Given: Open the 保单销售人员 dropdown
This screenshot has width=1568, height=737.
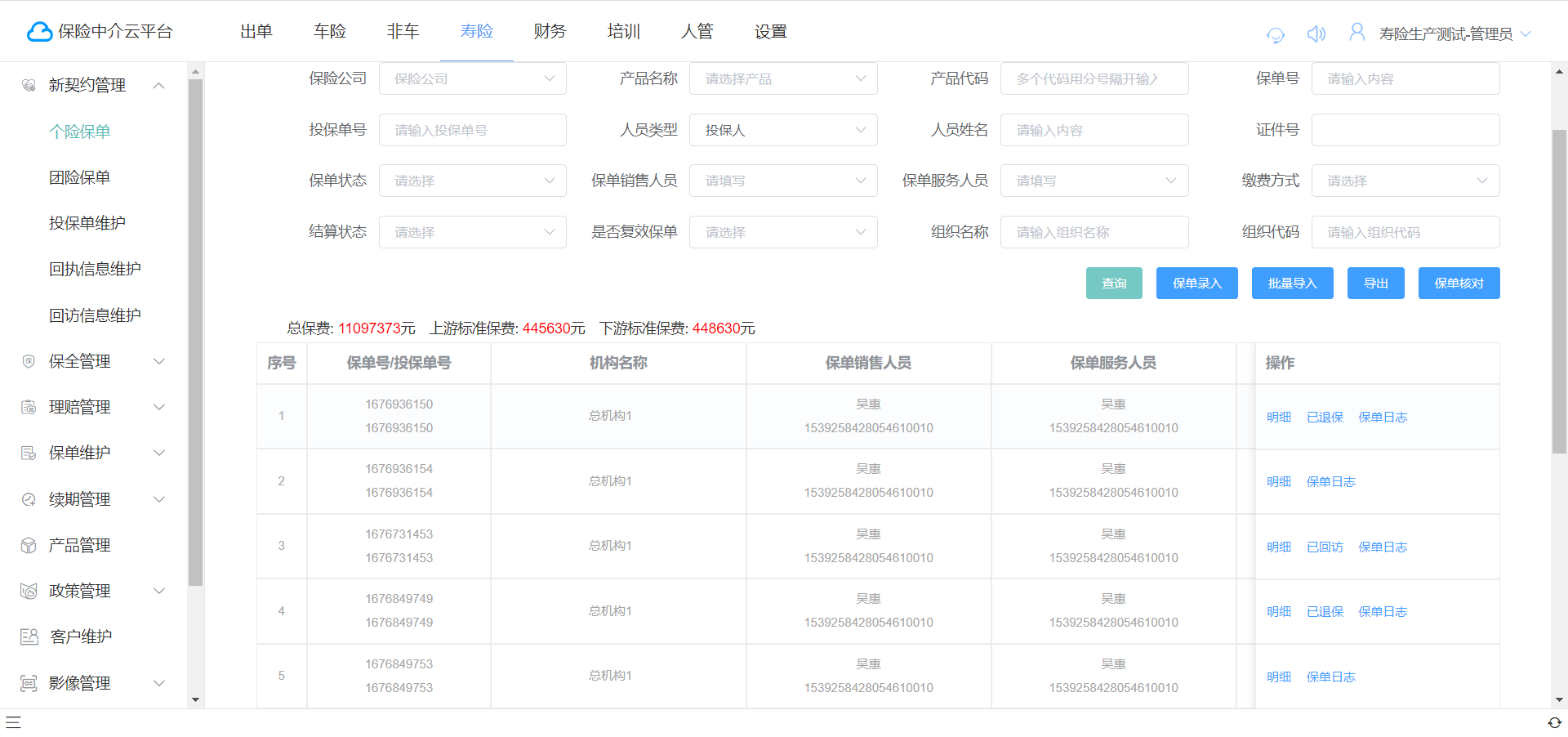Looking at the screenshot, I should [x=783, y=181].
